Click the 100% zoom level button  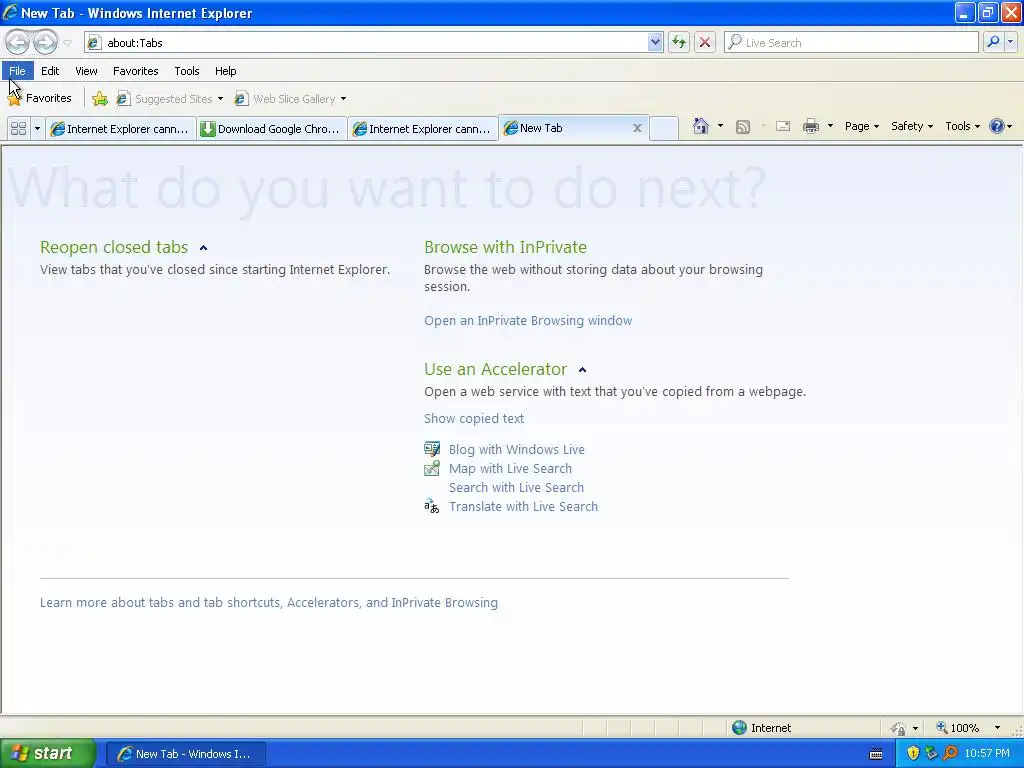[957, 728]
